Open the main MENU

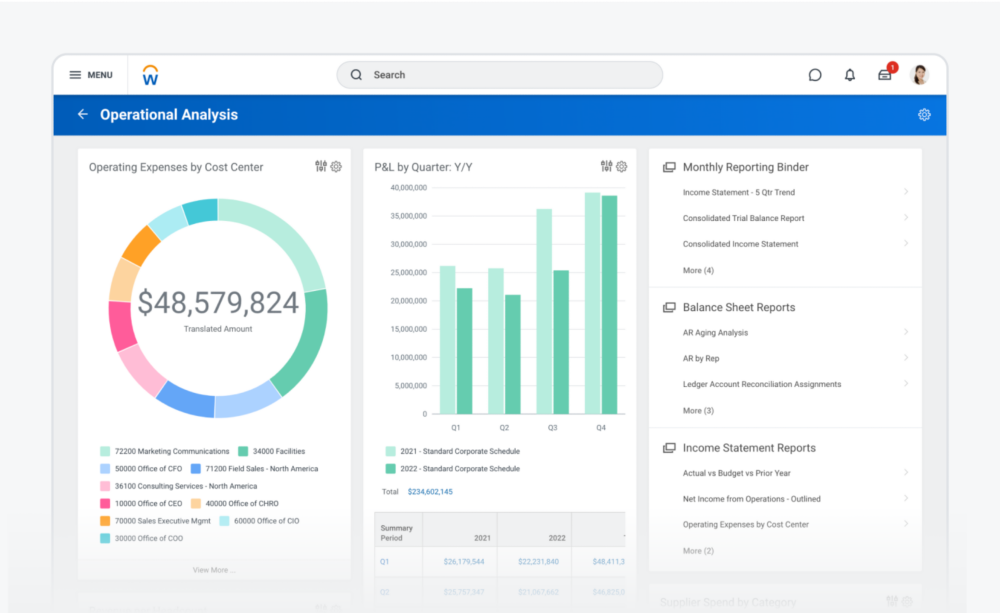[90, 75]
